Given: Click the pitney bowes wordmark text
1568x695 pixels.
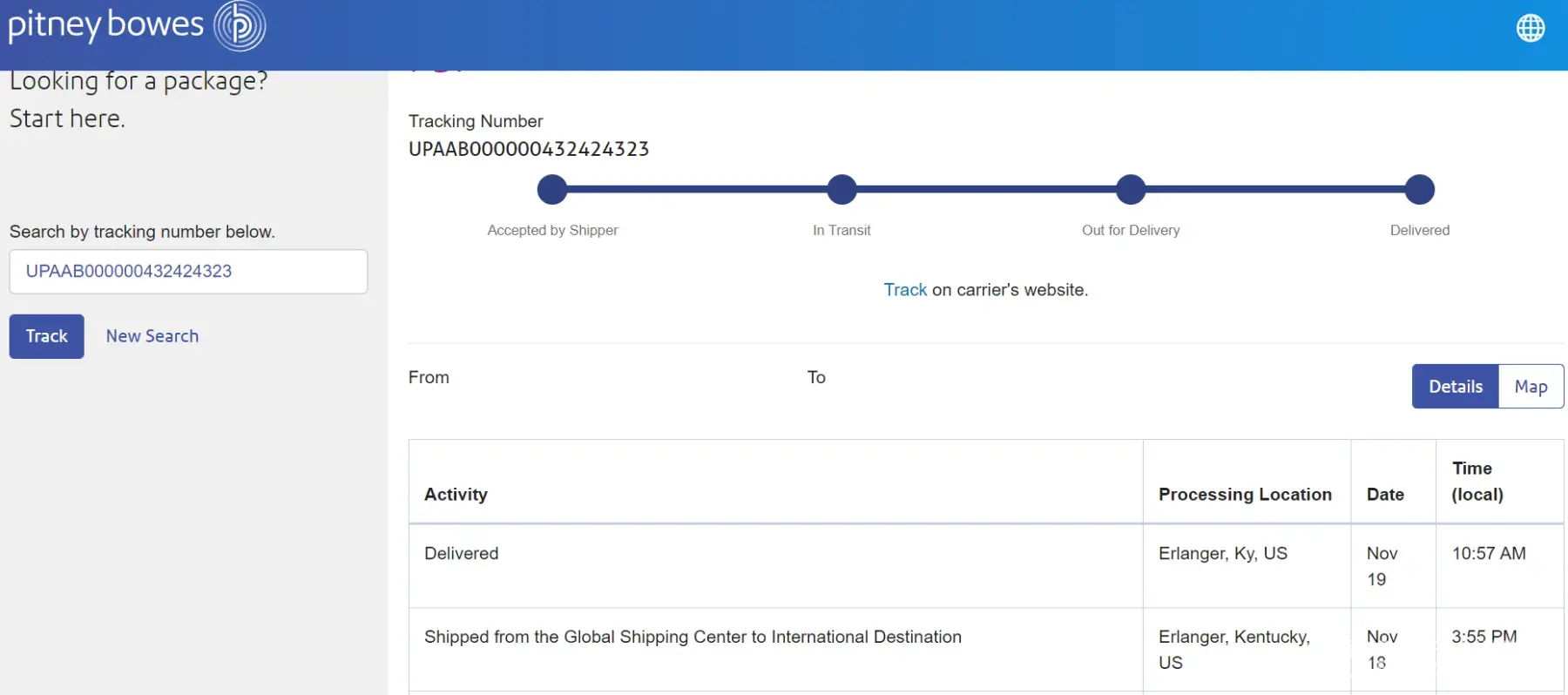Looking at the screenshot, I should [x=105, y=26].
